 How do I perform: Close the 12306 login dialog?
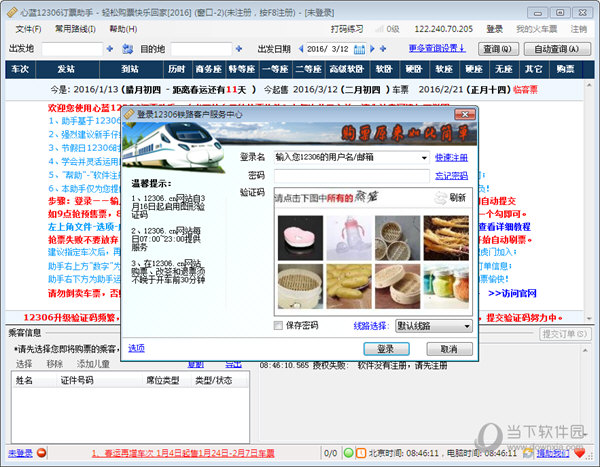click(465, 114)
